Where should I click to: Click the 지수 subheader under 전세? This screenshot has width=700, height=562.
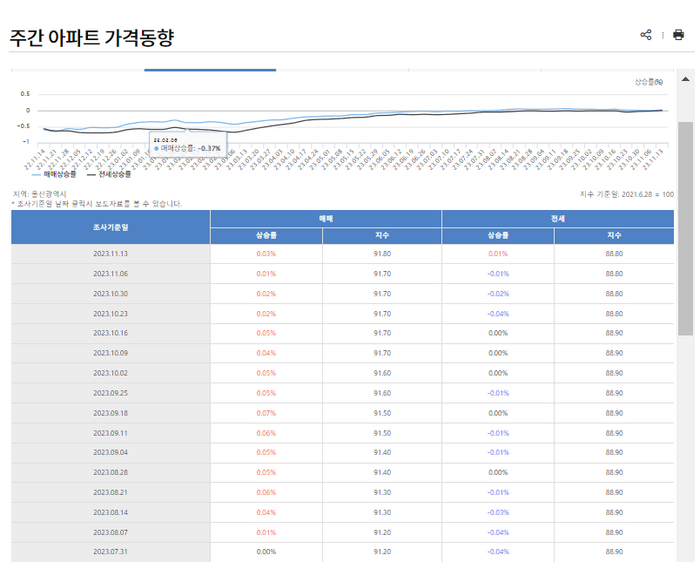(x=614, y=236)
